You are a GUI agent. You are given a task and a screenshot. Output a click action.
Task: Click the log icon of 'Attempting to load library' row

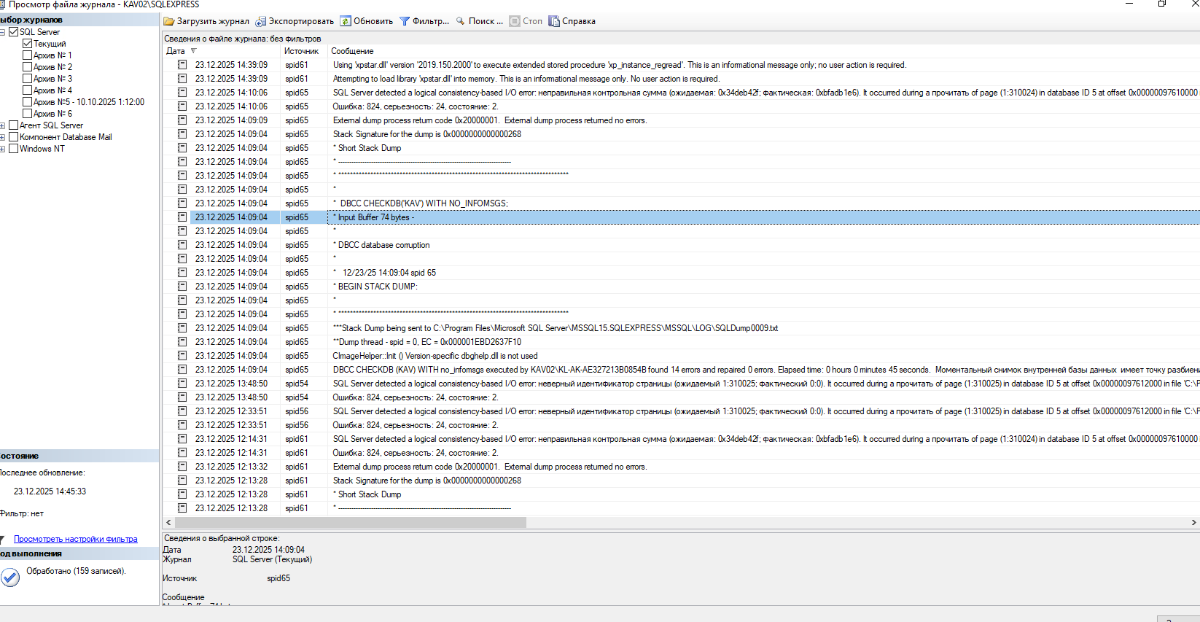(183, 78)
